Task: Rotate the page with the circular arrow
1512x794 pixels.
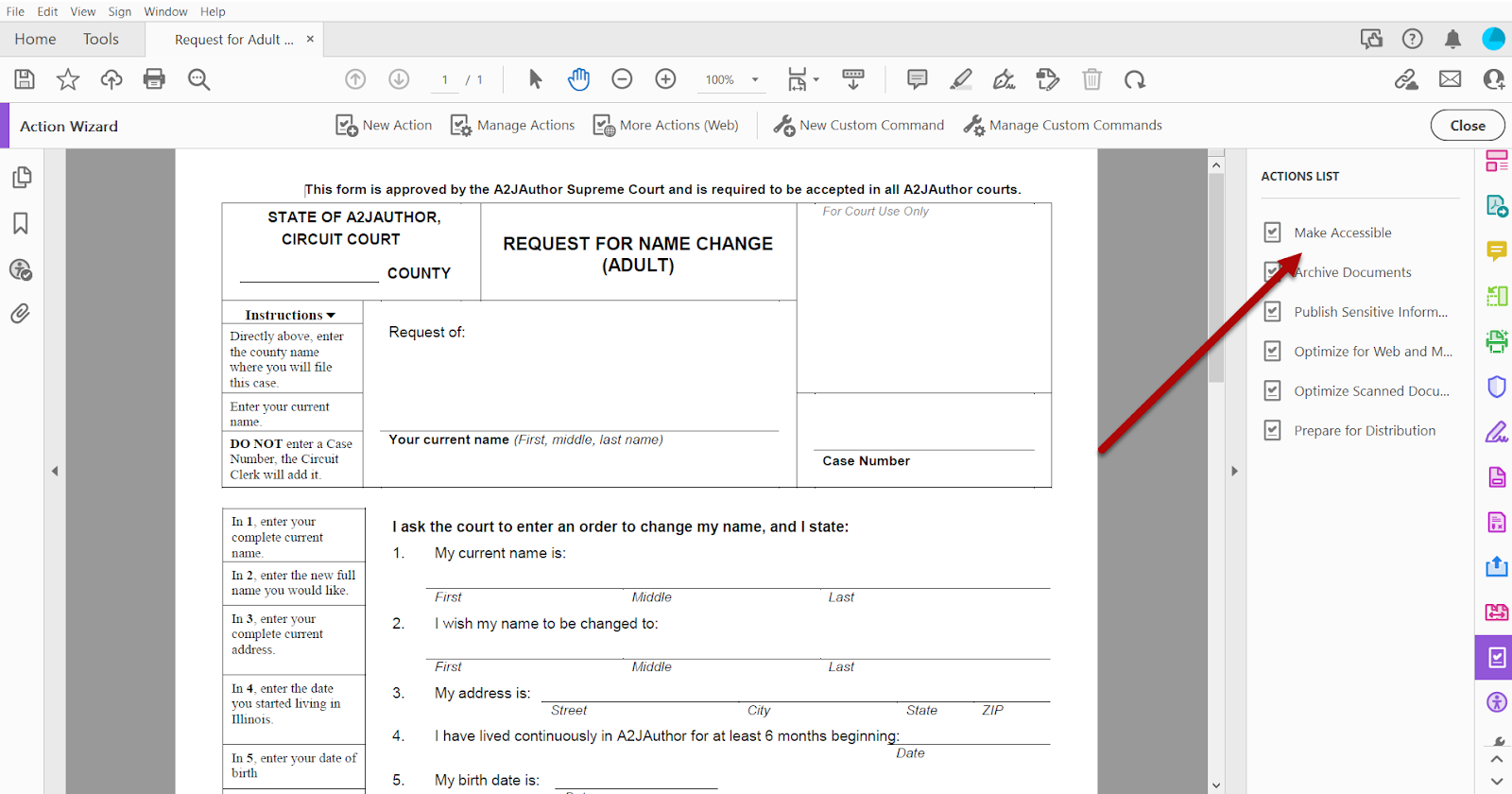Action: [1135, 79]
